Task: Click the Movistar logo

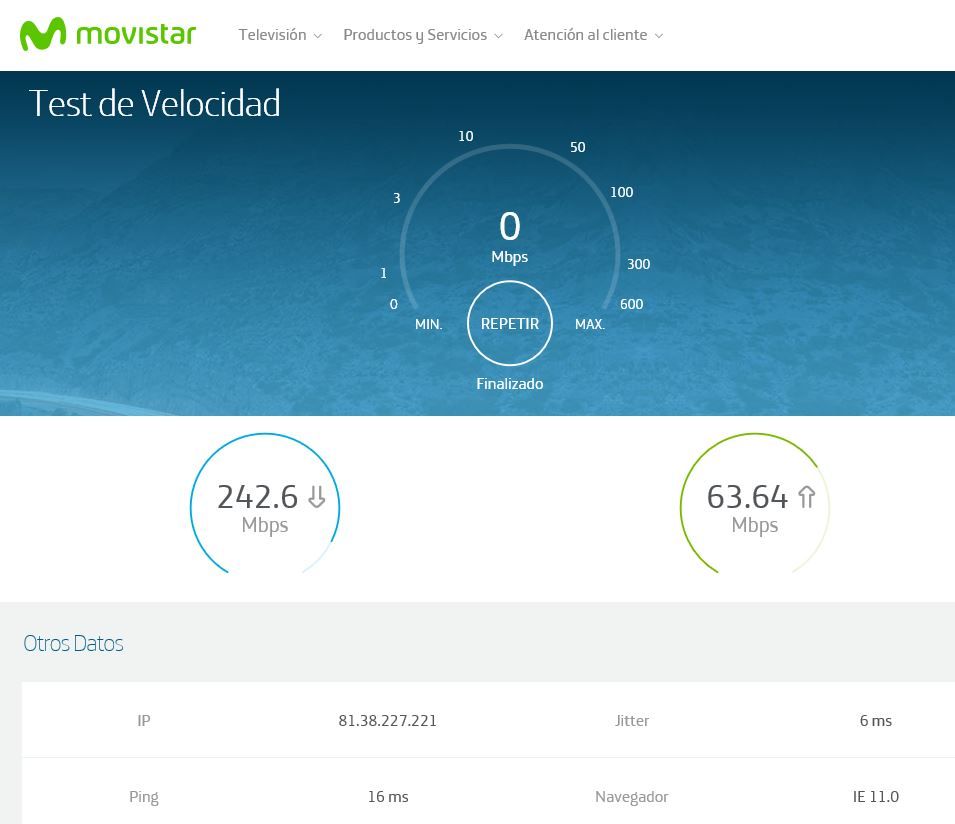Action: pyautogui.click(x=108, y=34)
